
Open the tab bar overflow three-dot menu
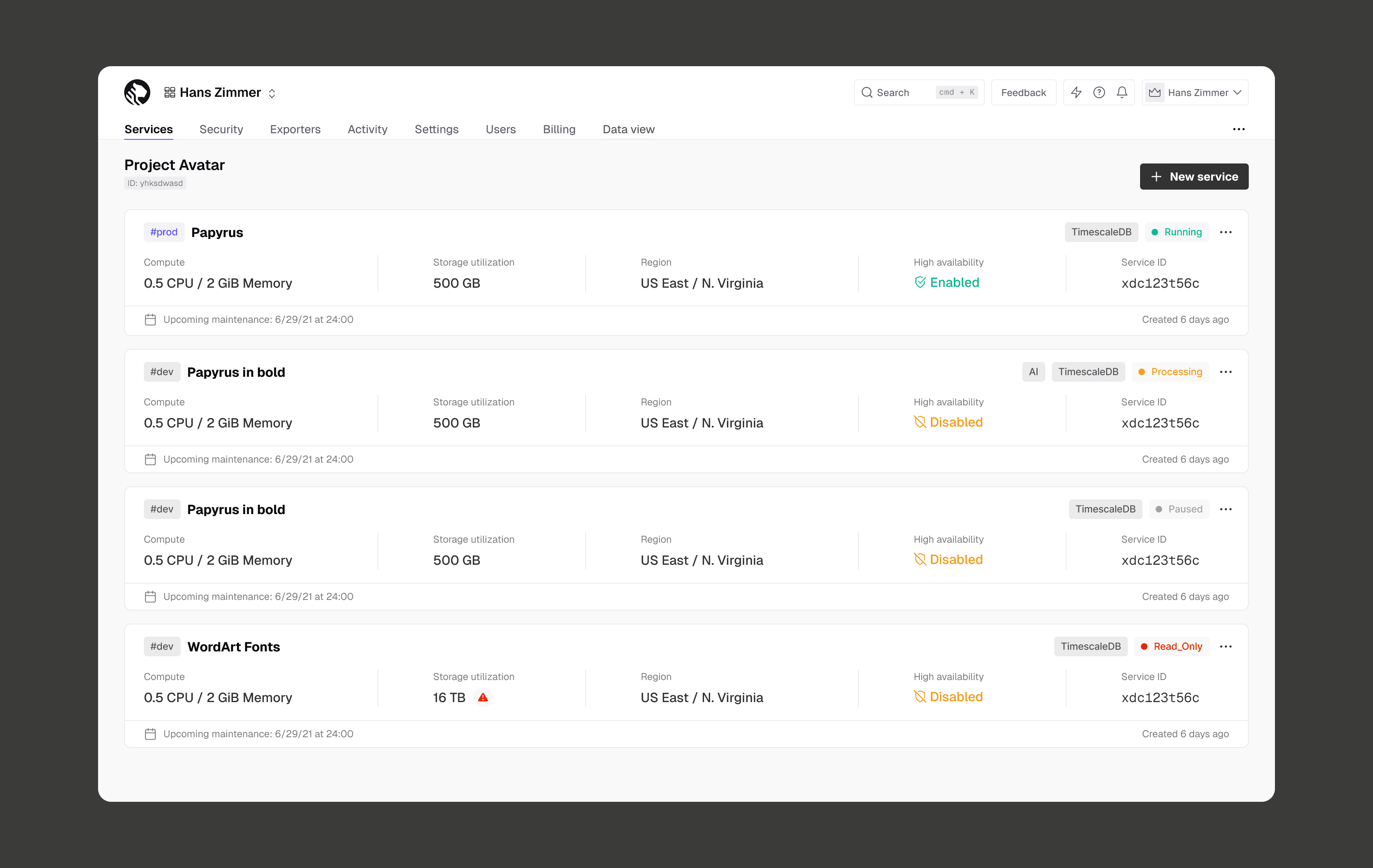click(1239, 130)
